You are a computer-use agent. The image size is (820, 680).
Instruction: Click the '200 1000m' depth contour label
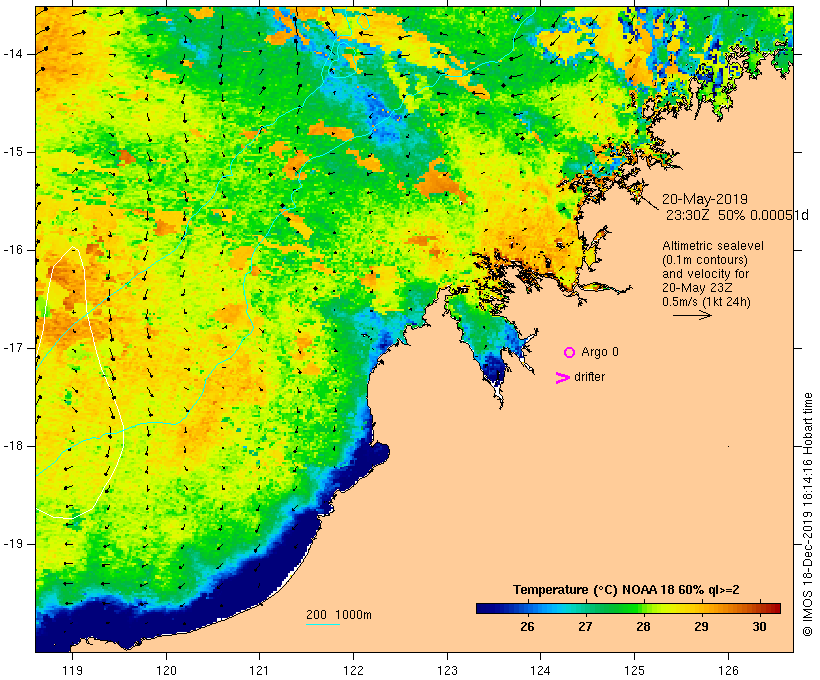coord(339,615)
